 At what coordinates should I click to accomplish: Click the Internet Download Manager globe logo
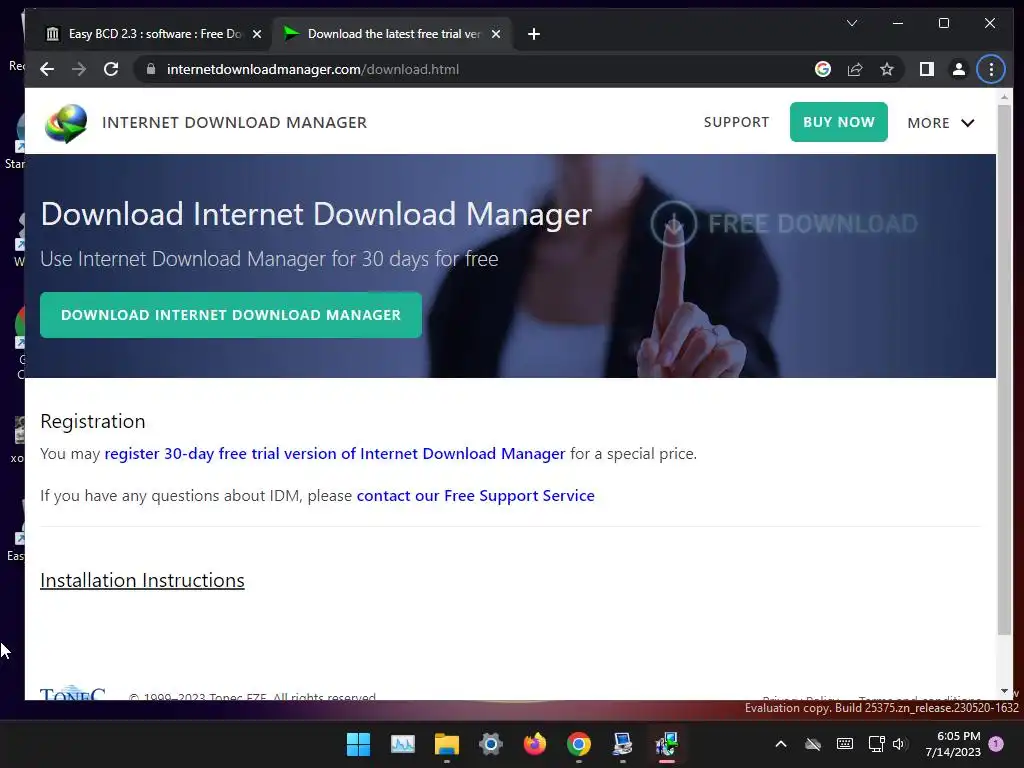66,123
